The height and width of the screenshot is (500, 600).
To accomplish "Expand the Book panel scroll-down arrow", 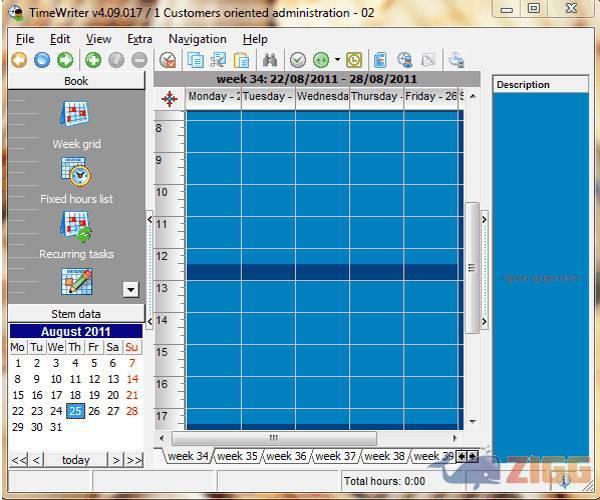I will pyautogui.click(x=130, y=290).
